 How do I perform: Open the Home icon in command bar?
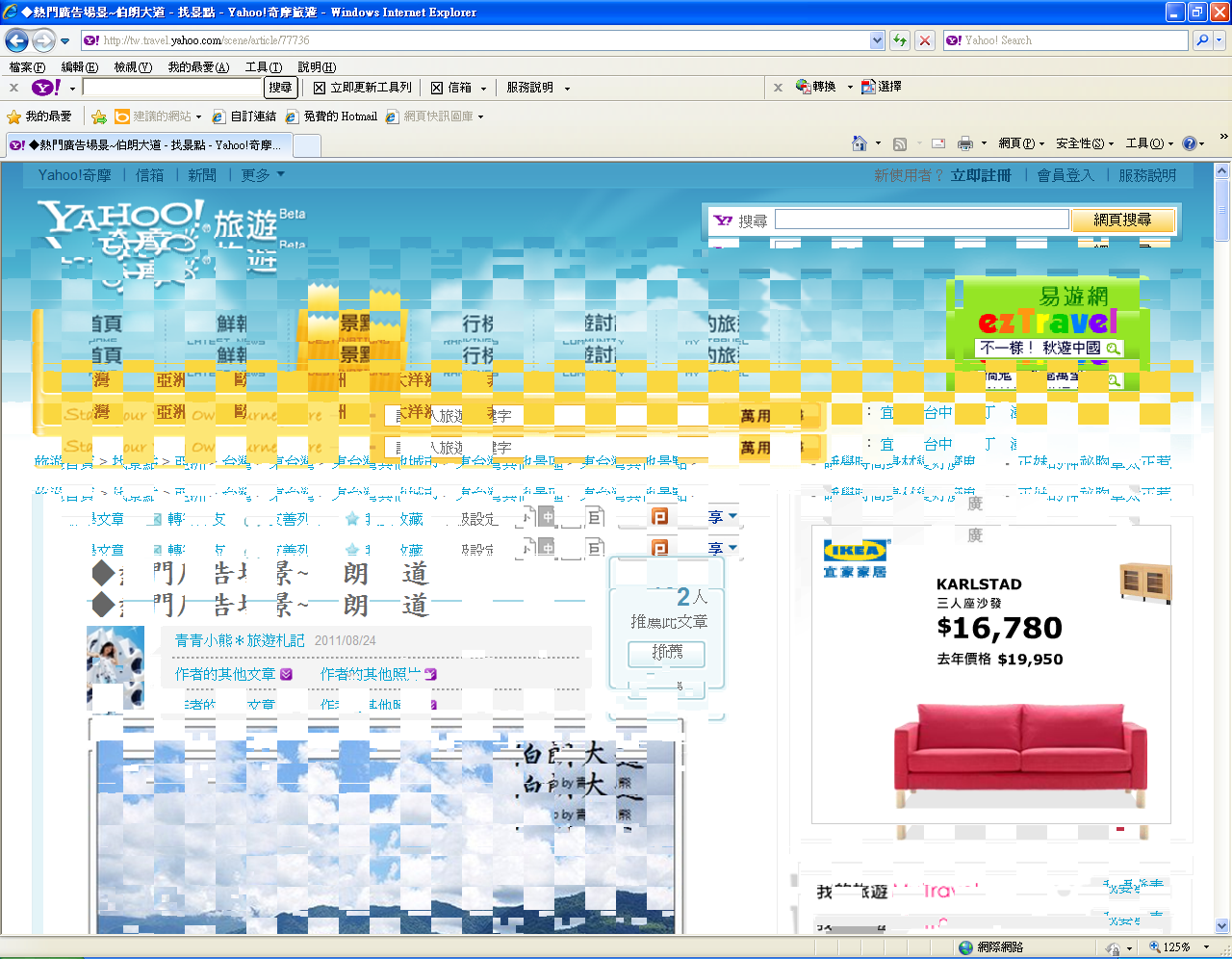(860, 143)
